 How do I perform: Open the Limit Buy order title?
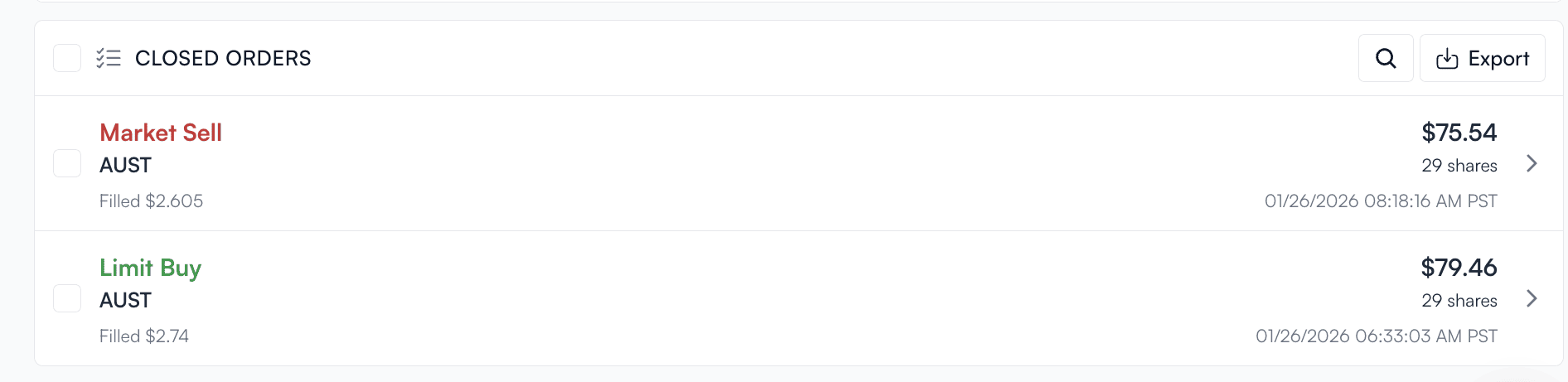coord(150,268)
